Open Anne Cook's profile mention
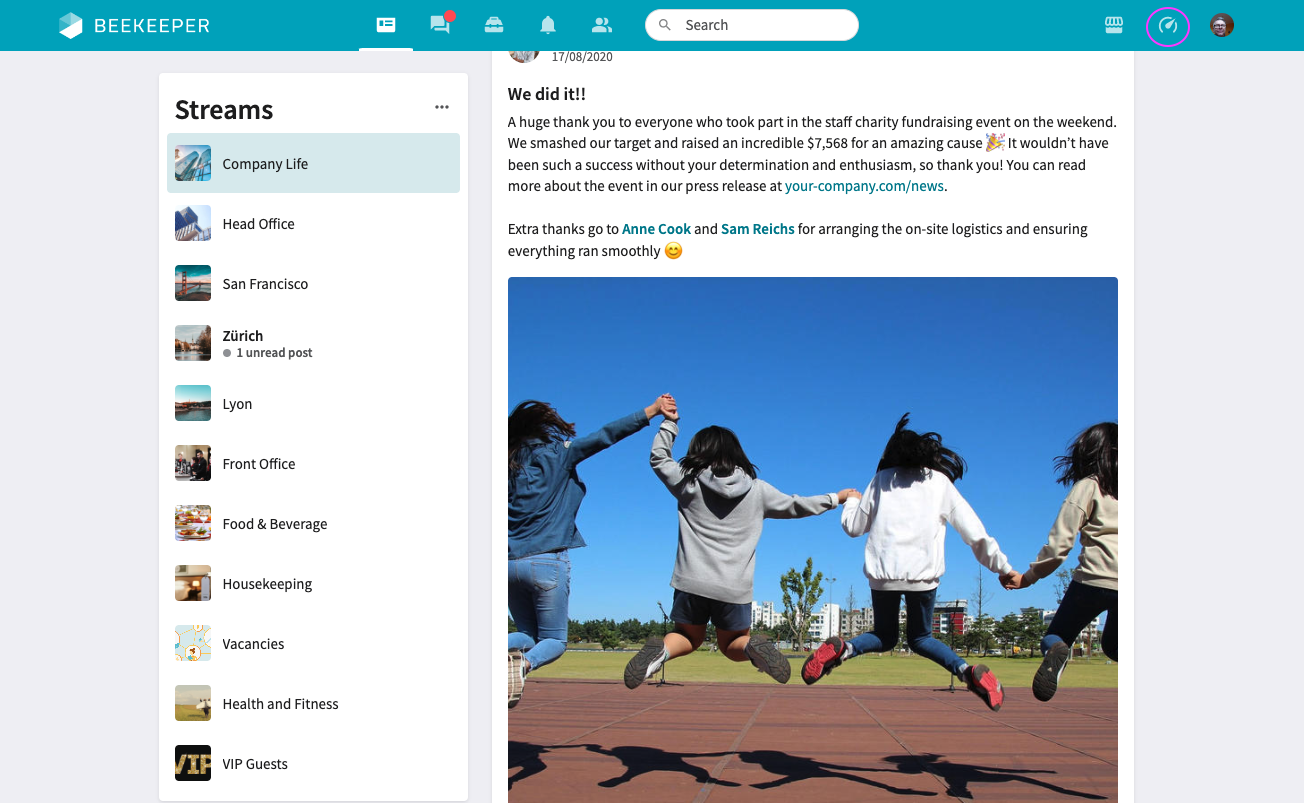1304x803 pixels. 656,229
